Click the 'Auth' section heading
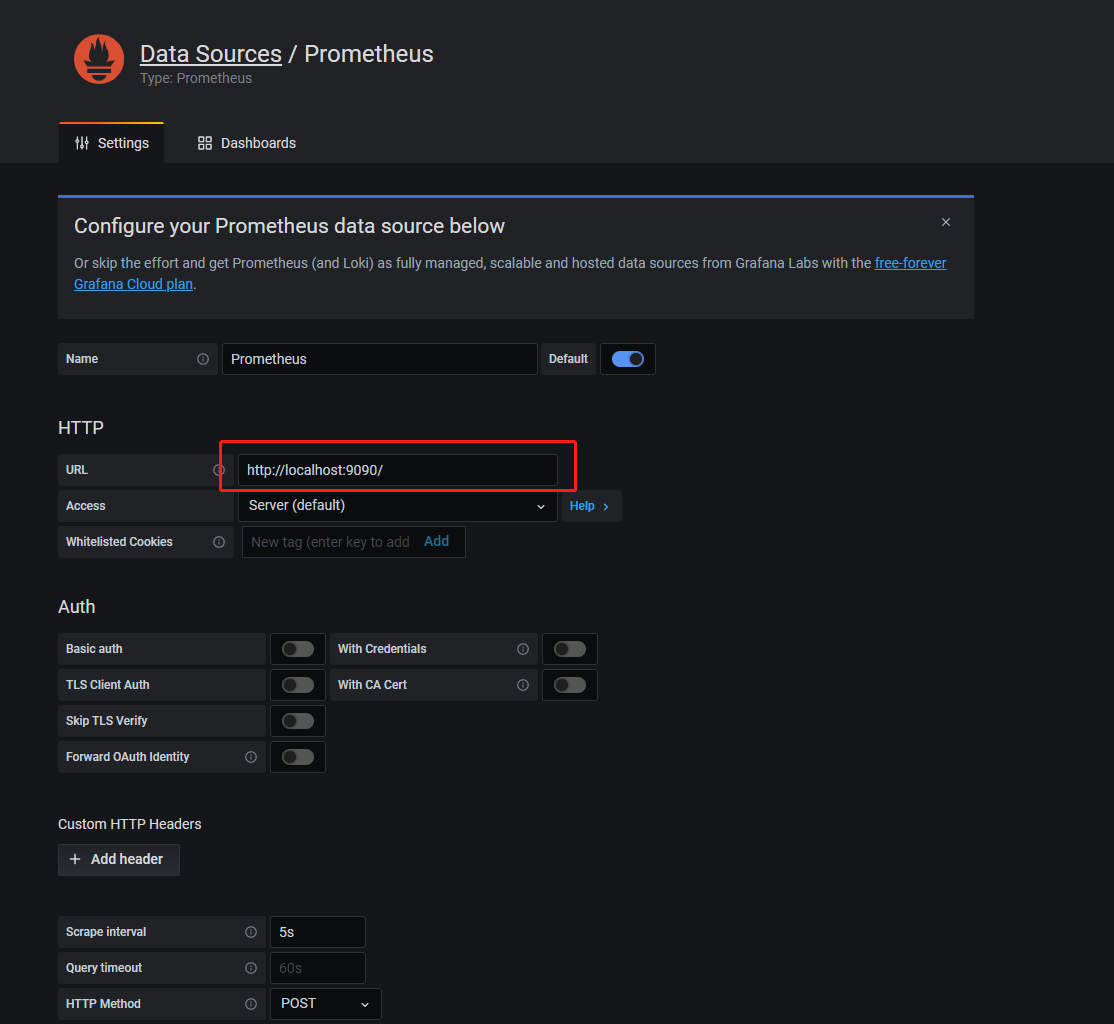This screenshot has height=1024, width=1114. (77, 607)
